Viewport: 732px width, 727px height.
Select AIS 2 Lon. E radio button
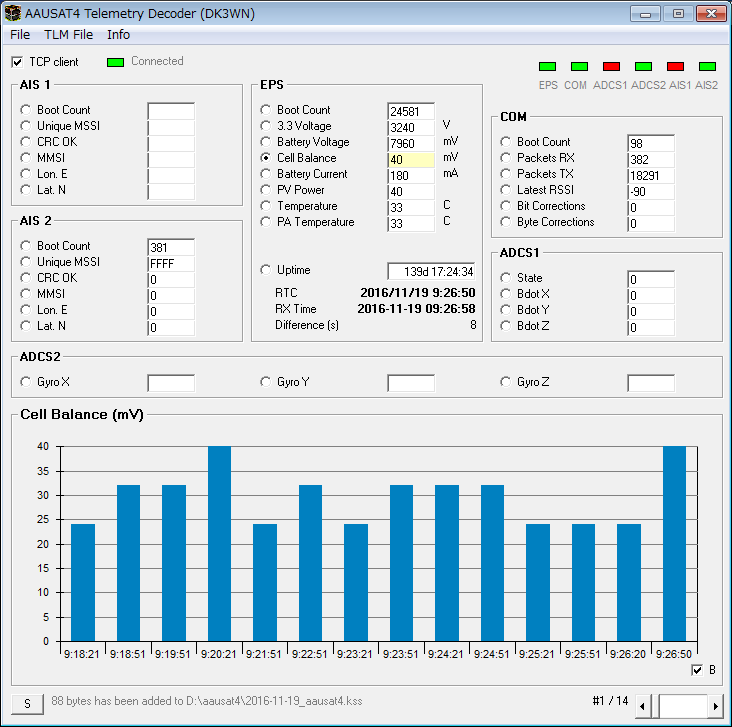coord(26,310)
